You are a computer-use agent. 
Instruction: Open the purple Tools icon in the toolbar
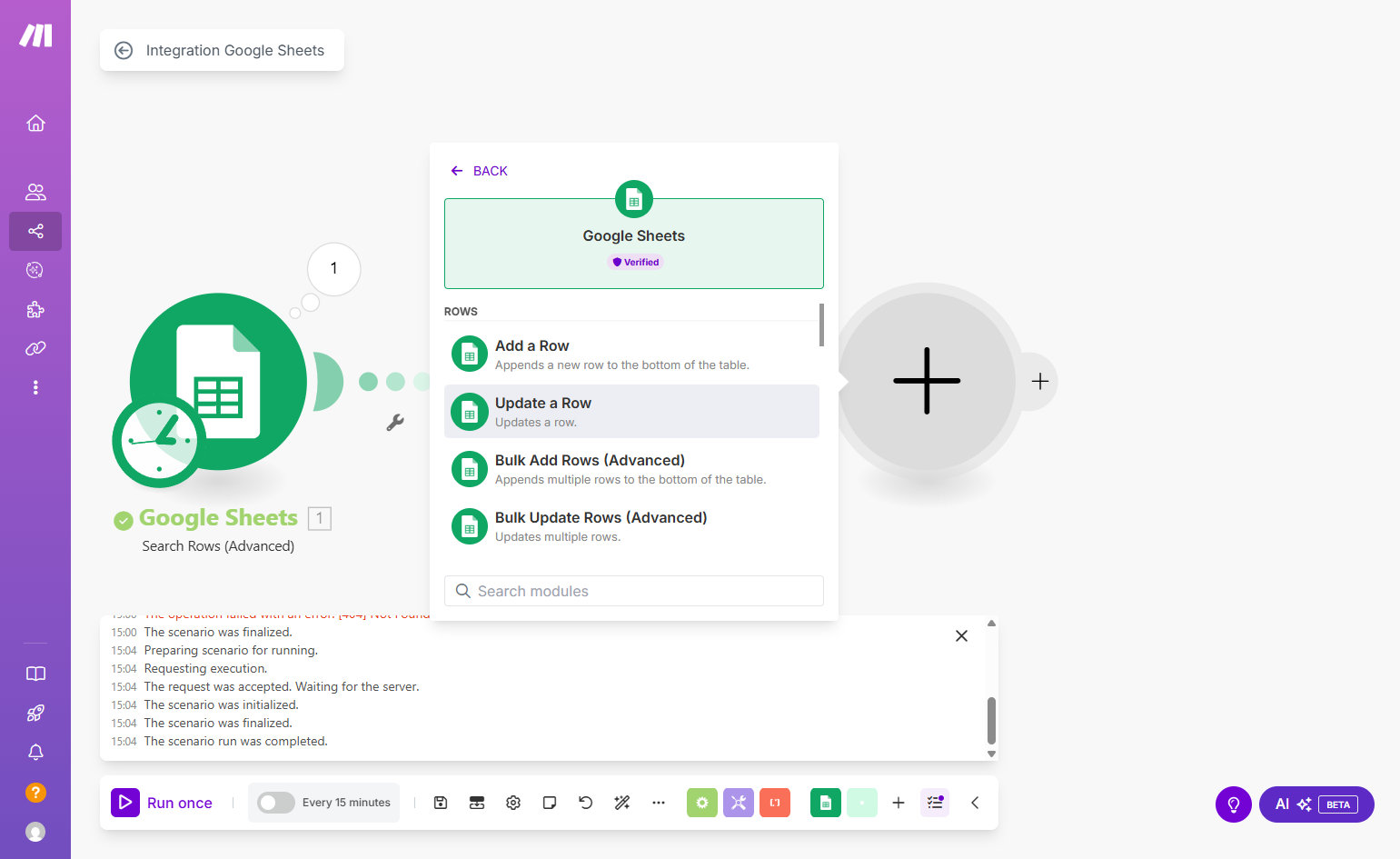tap(739, 803)
